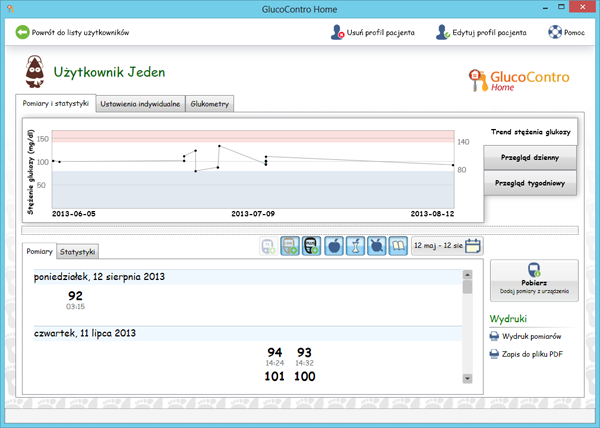The height and width of the screenshot is (428, 600).
Task: Click the poniedziałek, 12 sierpnia 2013 header
Action: [x=248, y=277]
